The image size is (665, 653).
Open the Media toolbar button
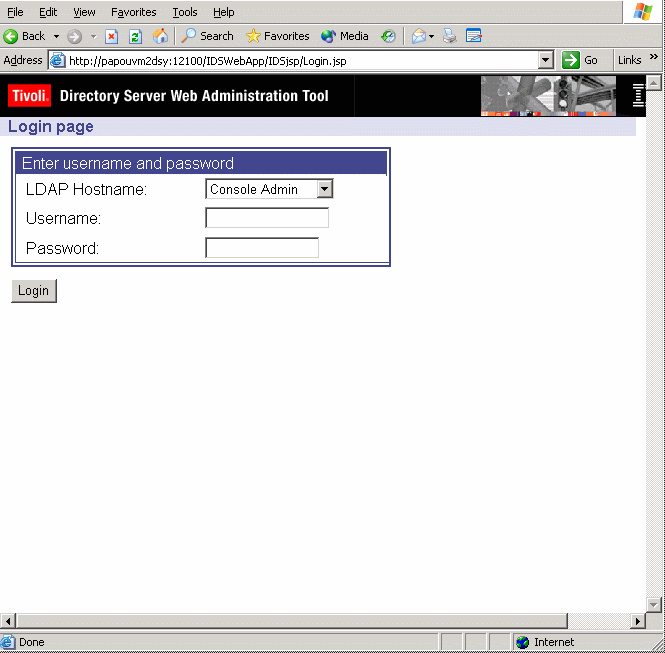pyautogui.click(x=345, y=36)
